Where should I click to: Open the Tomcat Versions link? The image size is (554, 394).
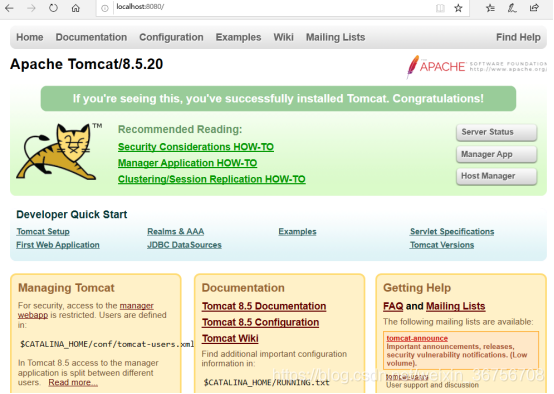click(442, 245)
